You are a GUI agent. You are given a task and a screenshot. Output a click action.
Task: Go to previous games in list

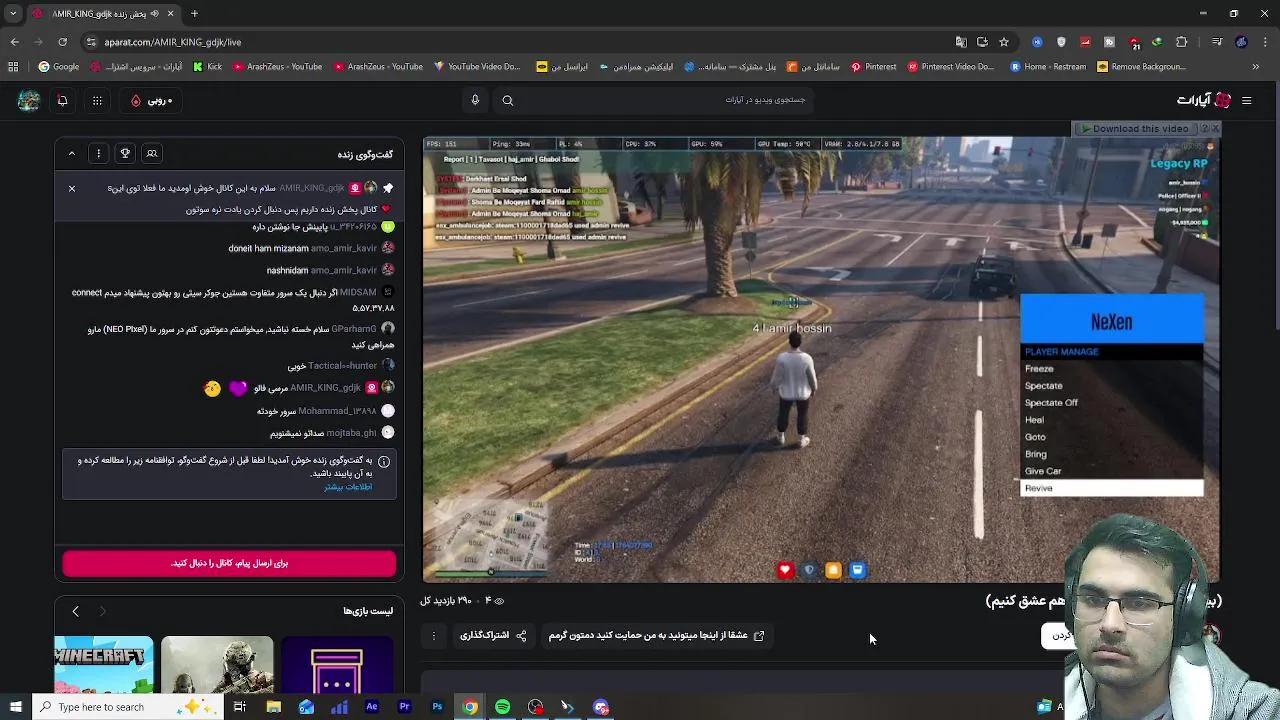[75, 611]
